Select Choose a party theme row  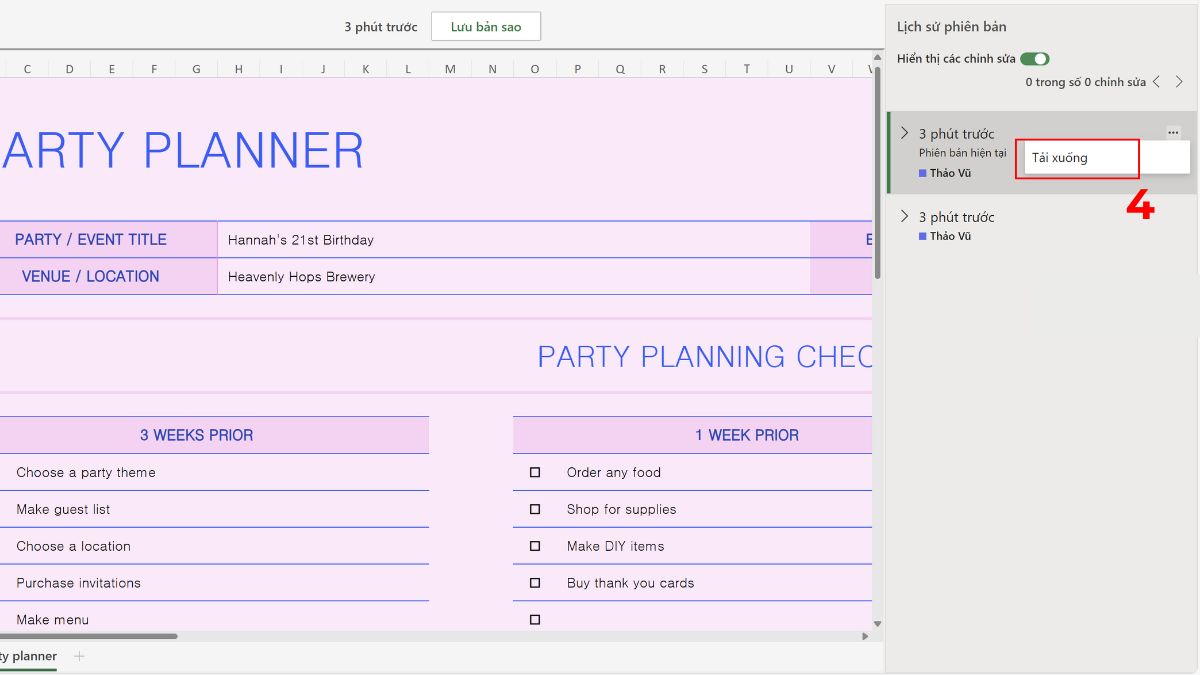[214, 472]
